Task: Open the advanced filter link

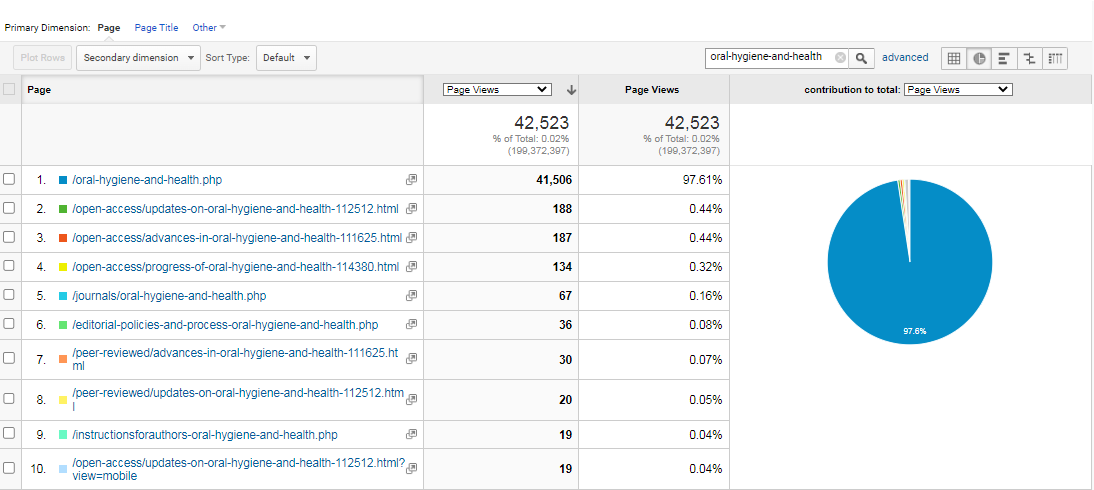Action: (x=905, y=58)
